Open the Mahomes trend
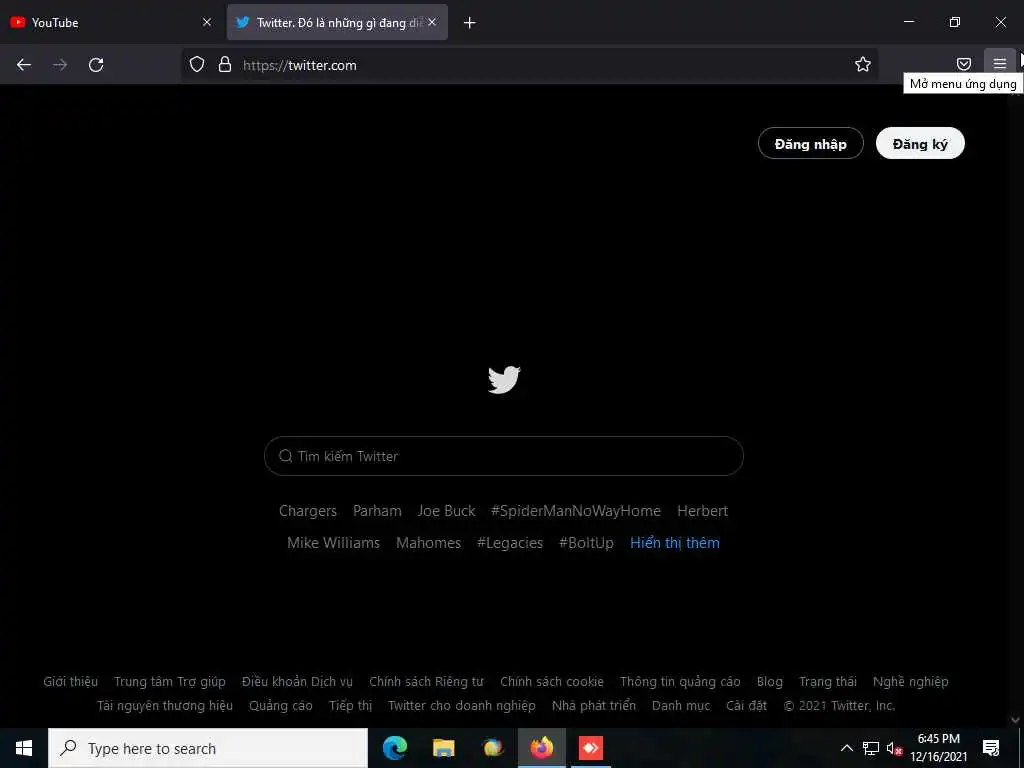Image resolution: width=1024 pixels, height=768 pixels. point(428,543)
